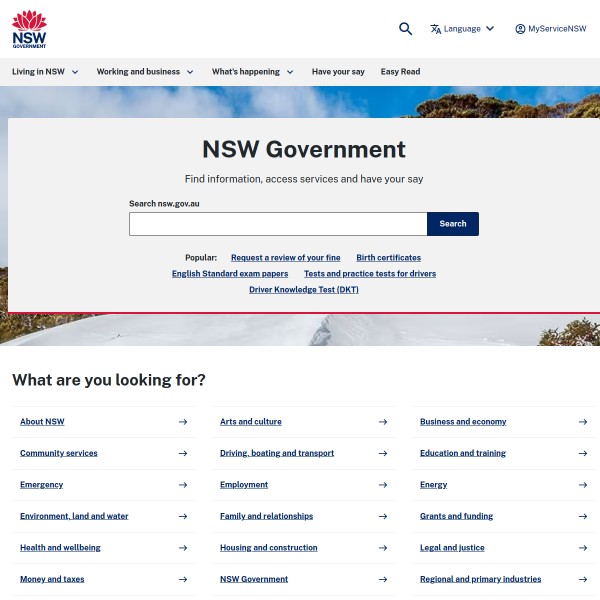Focus the Search nsw.gov.au text field
This screenshot has width=600, height=600.
pyautogui.click(x=278, y=224)
